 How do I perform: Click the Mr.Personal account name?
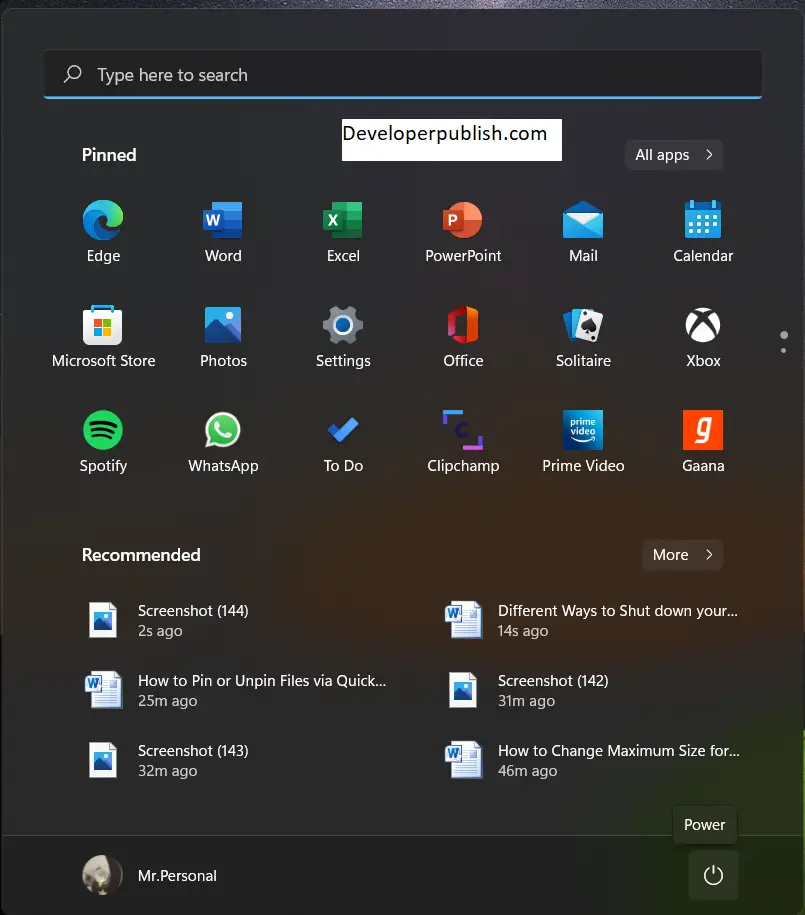(x=177, y=875)
